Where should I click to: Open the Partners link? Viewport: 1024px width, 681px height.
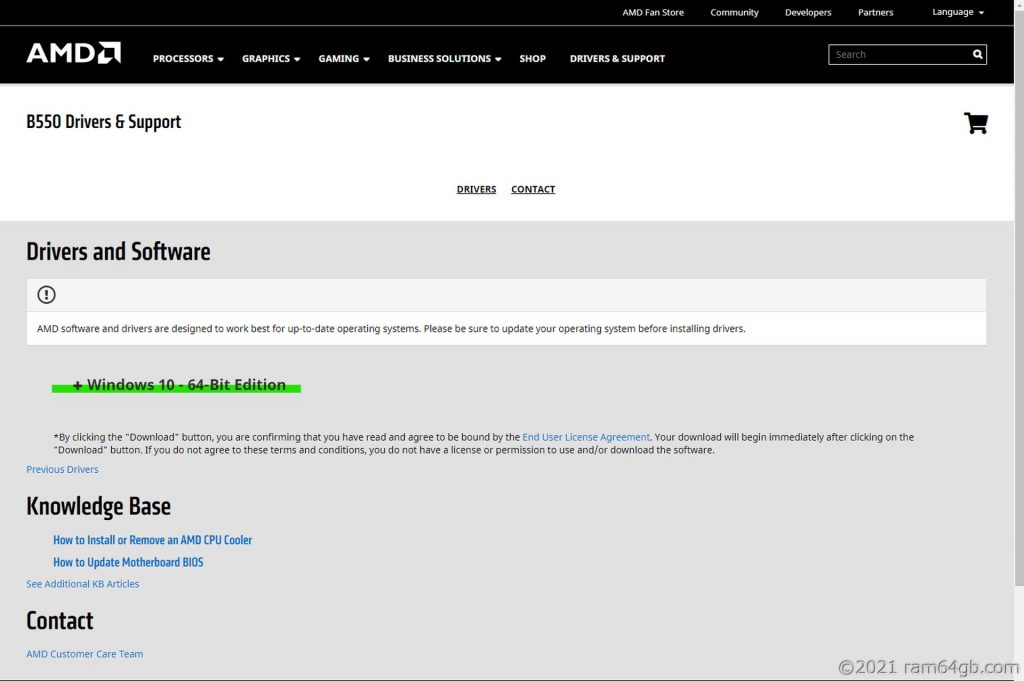[x=875, y=12]
